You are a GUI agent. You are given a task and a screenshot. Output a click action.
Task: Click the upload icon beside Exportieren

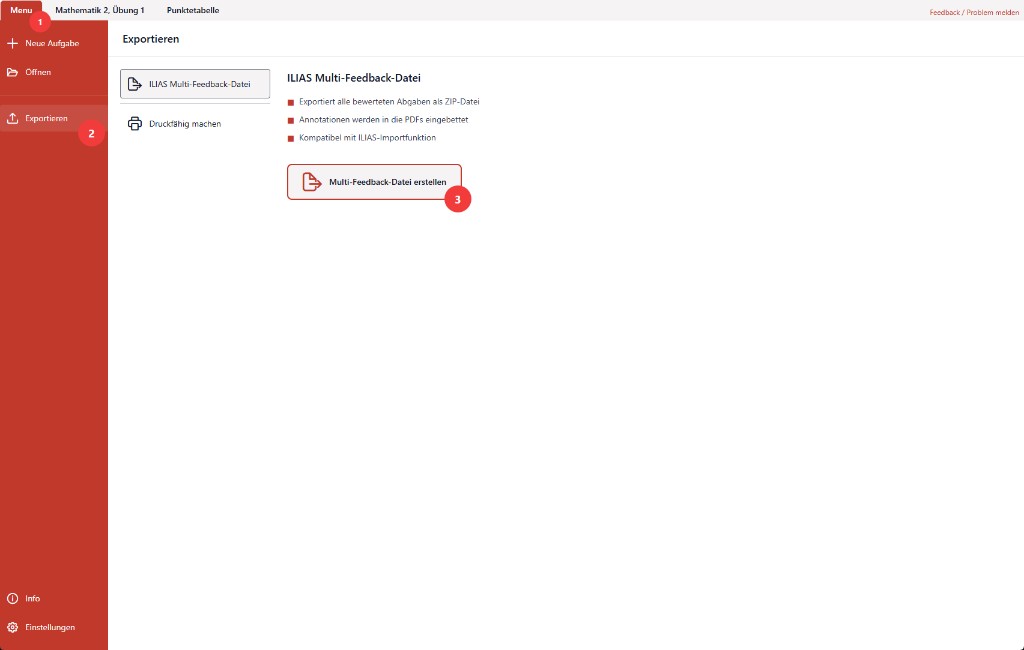[x=12, y=118]
